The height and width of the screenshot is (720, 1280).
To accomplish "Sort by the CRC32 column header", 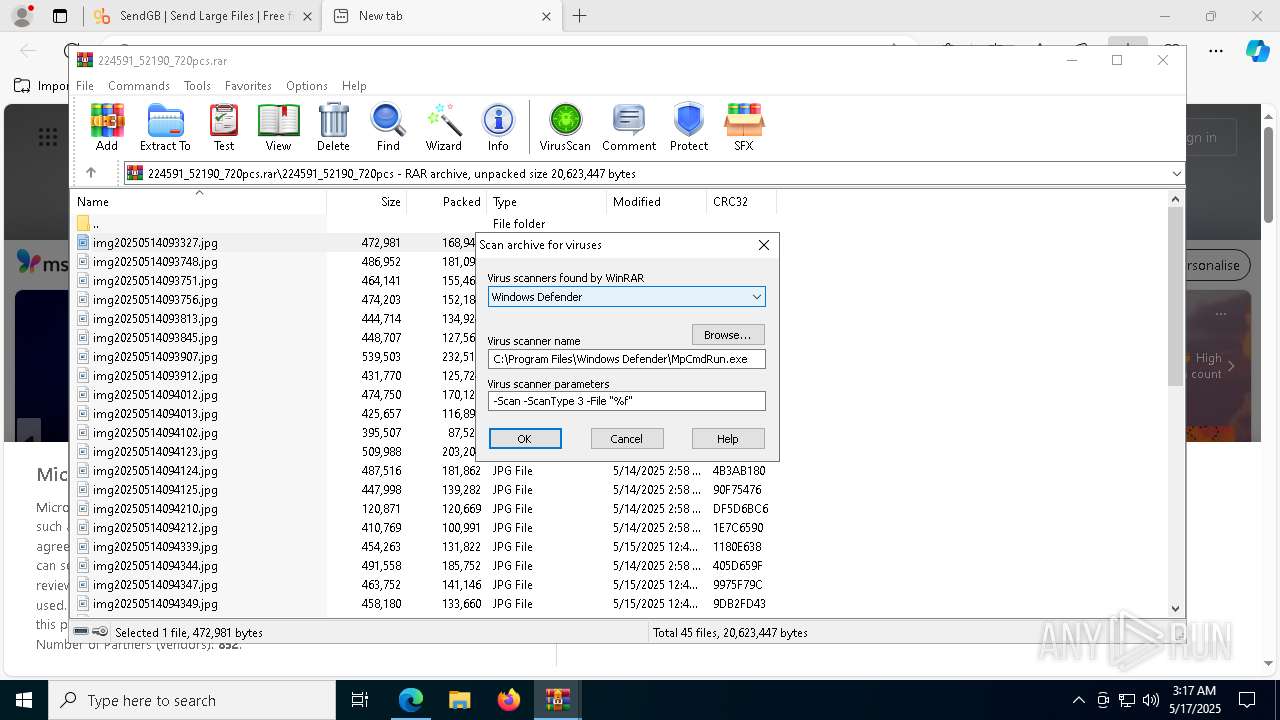I will click(x=741, y=201).
